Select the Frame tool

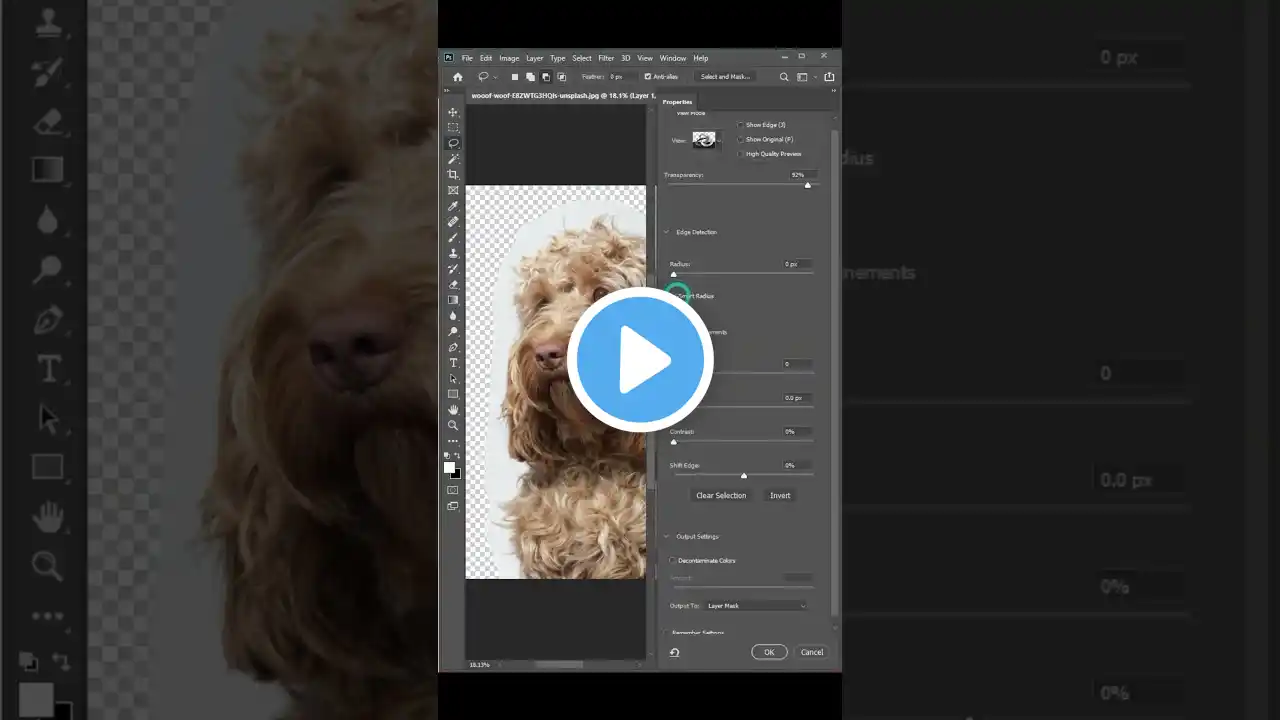click(x=453, y=190)
